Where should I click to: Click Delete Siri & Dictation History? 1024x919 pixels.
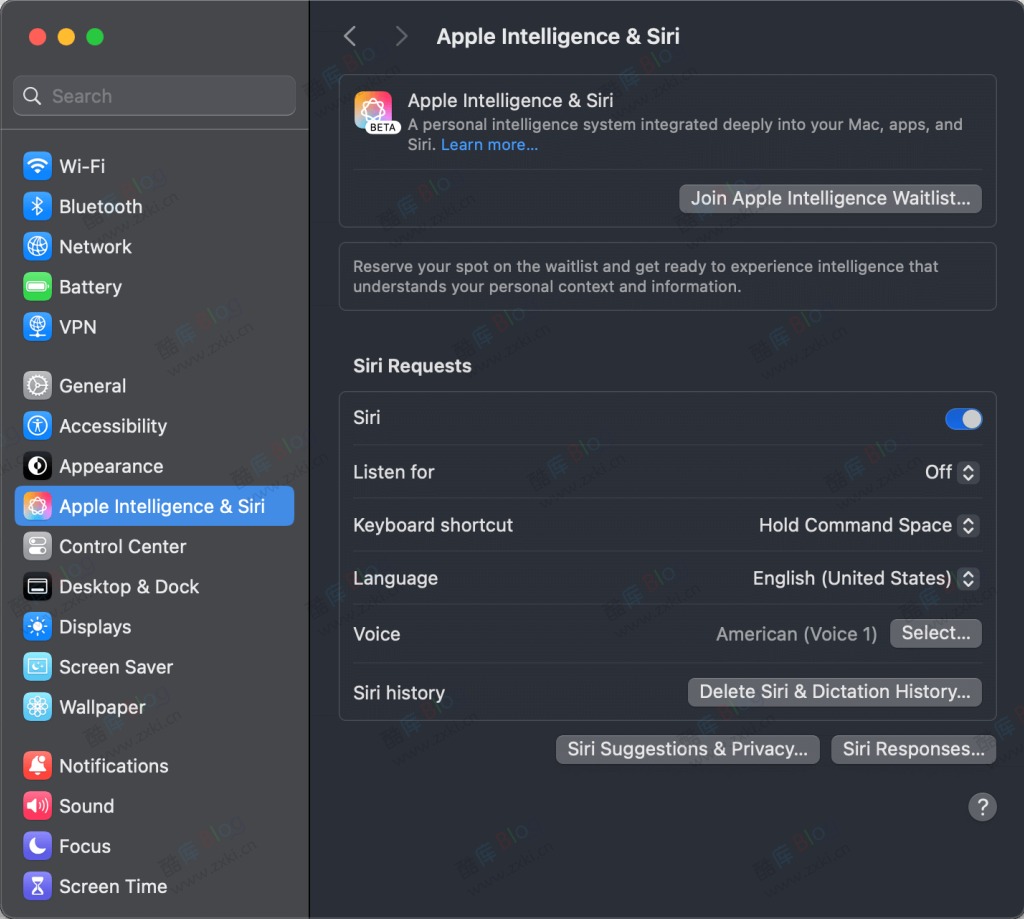[834, 691]
